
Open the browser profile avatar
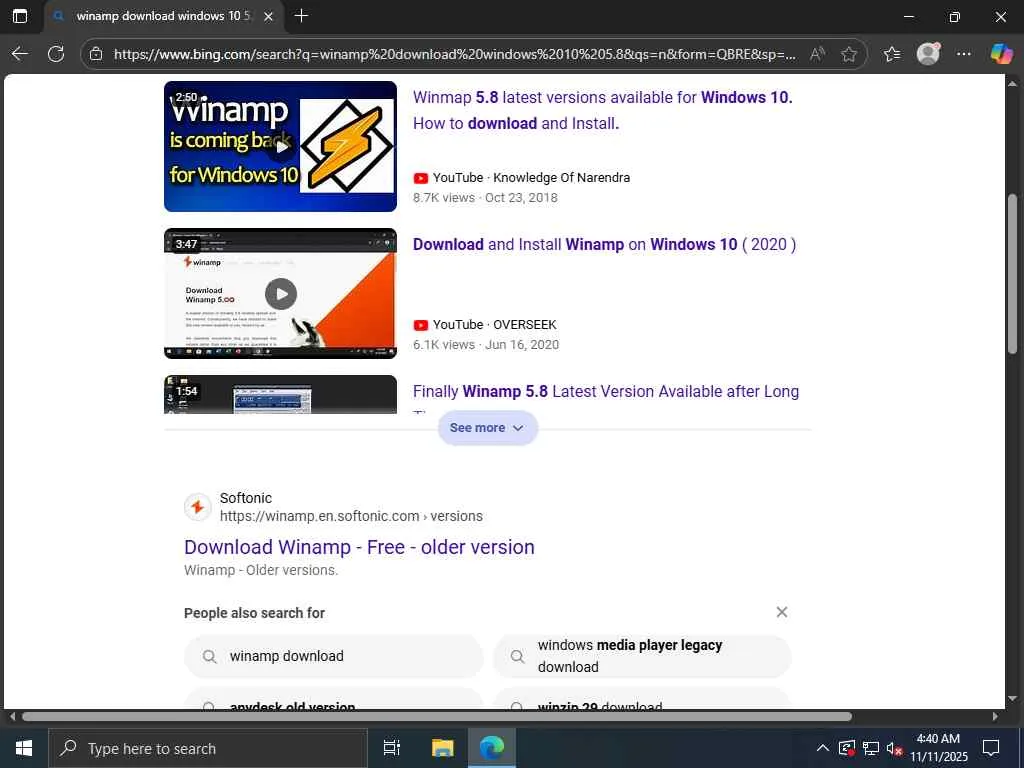[x=928, y=54]
